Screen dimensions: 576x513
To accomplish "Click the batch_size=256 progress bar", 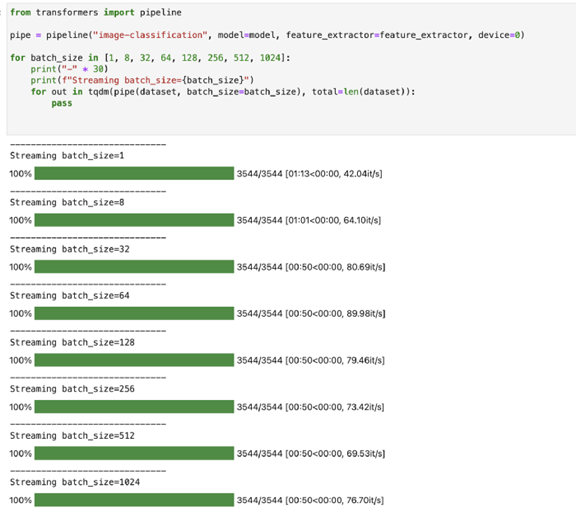I will 134,407.
